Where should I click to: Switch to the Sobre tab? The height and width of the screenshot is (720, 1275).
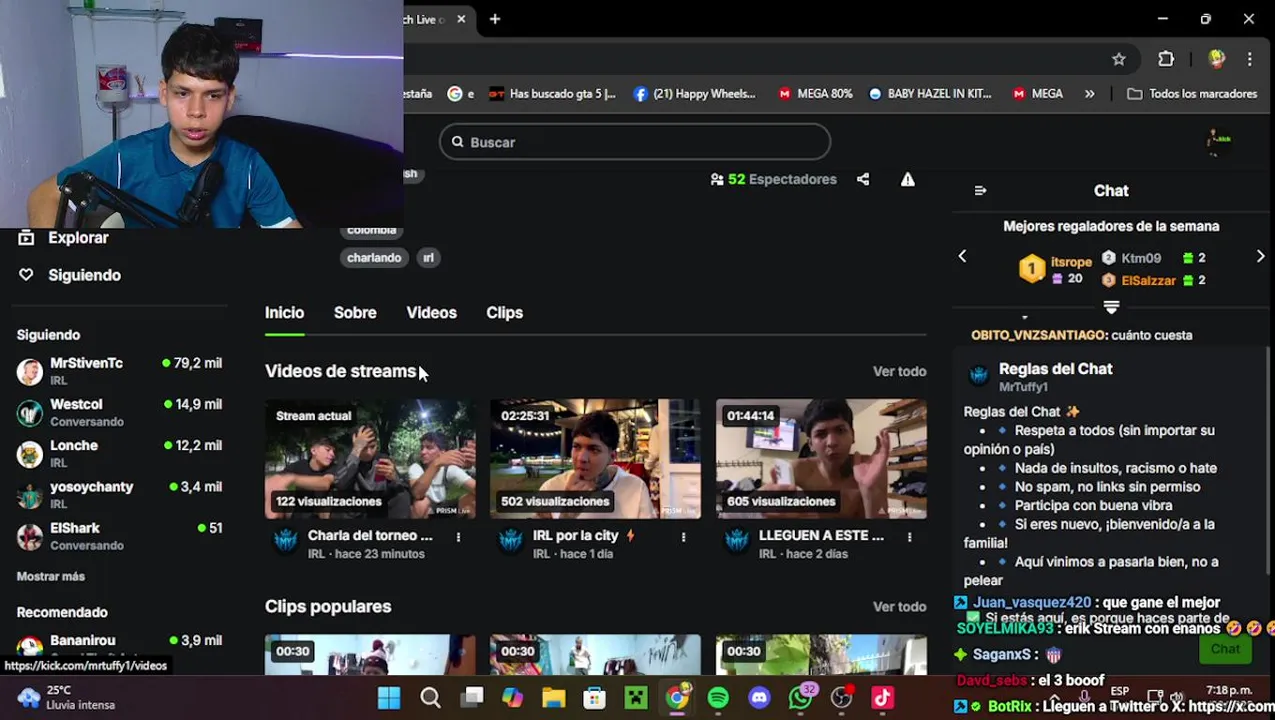355,312
